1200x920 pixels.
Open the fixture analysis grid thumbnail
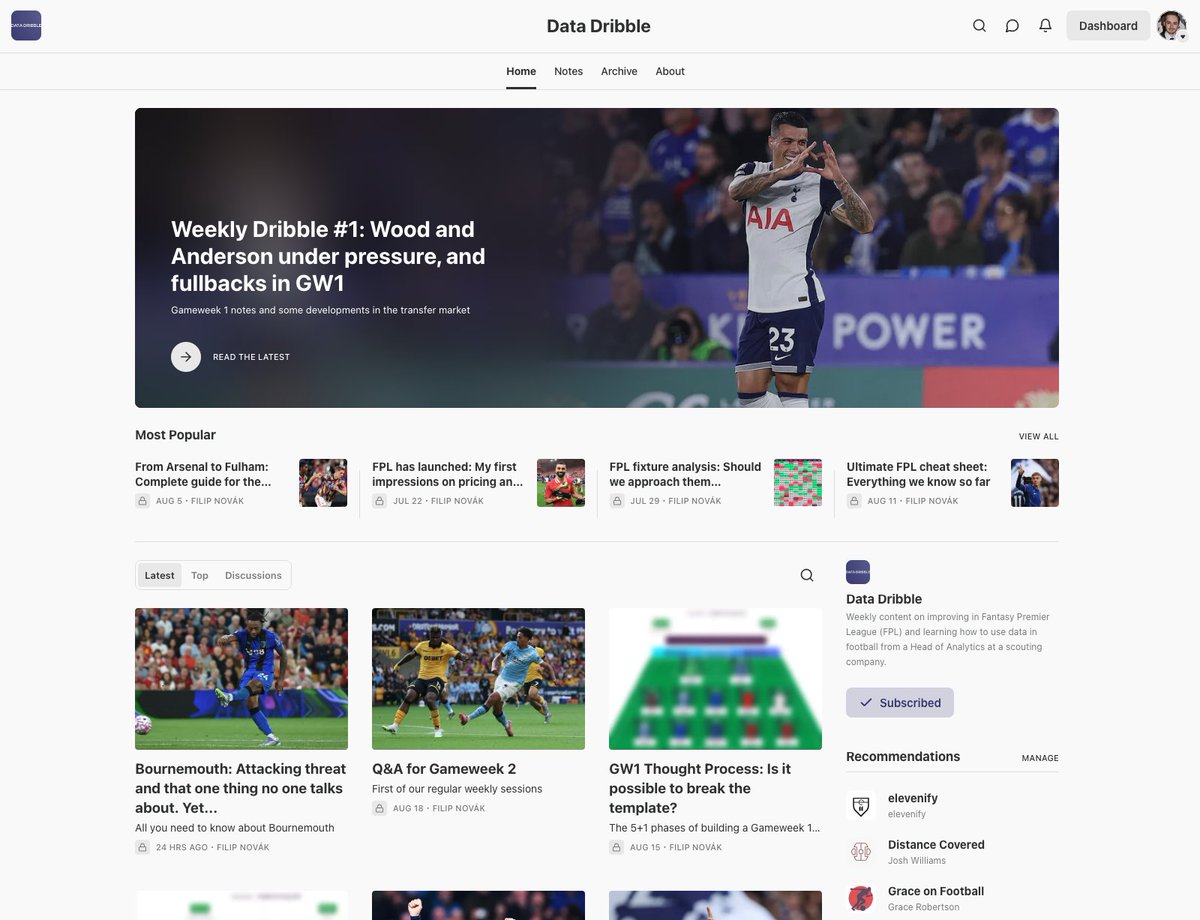[798, 483]
